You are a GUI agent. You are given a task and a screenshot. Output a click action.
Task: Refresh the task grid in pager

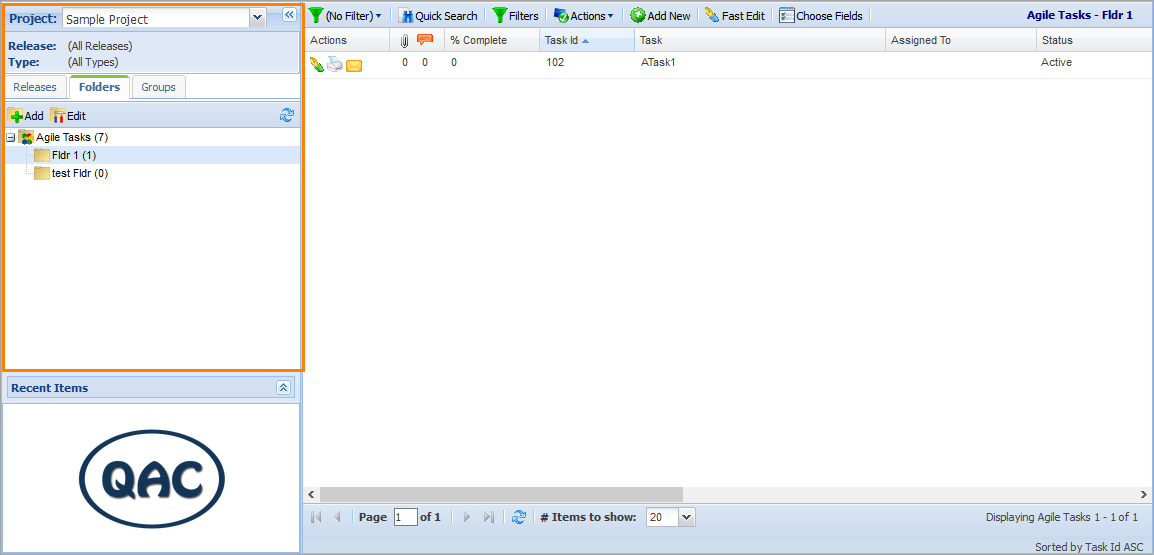pos(519,517)
